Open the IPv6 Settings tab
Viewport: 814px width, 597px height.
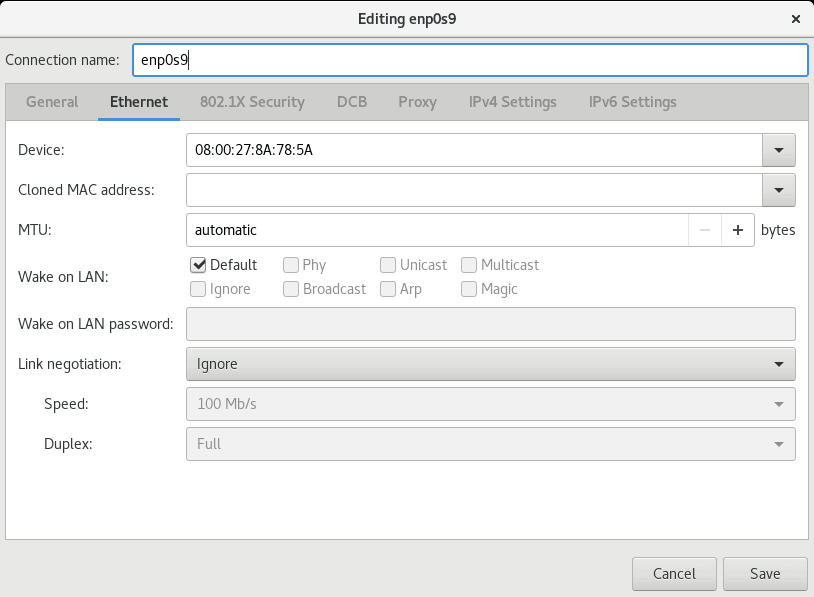coord(633,102)
